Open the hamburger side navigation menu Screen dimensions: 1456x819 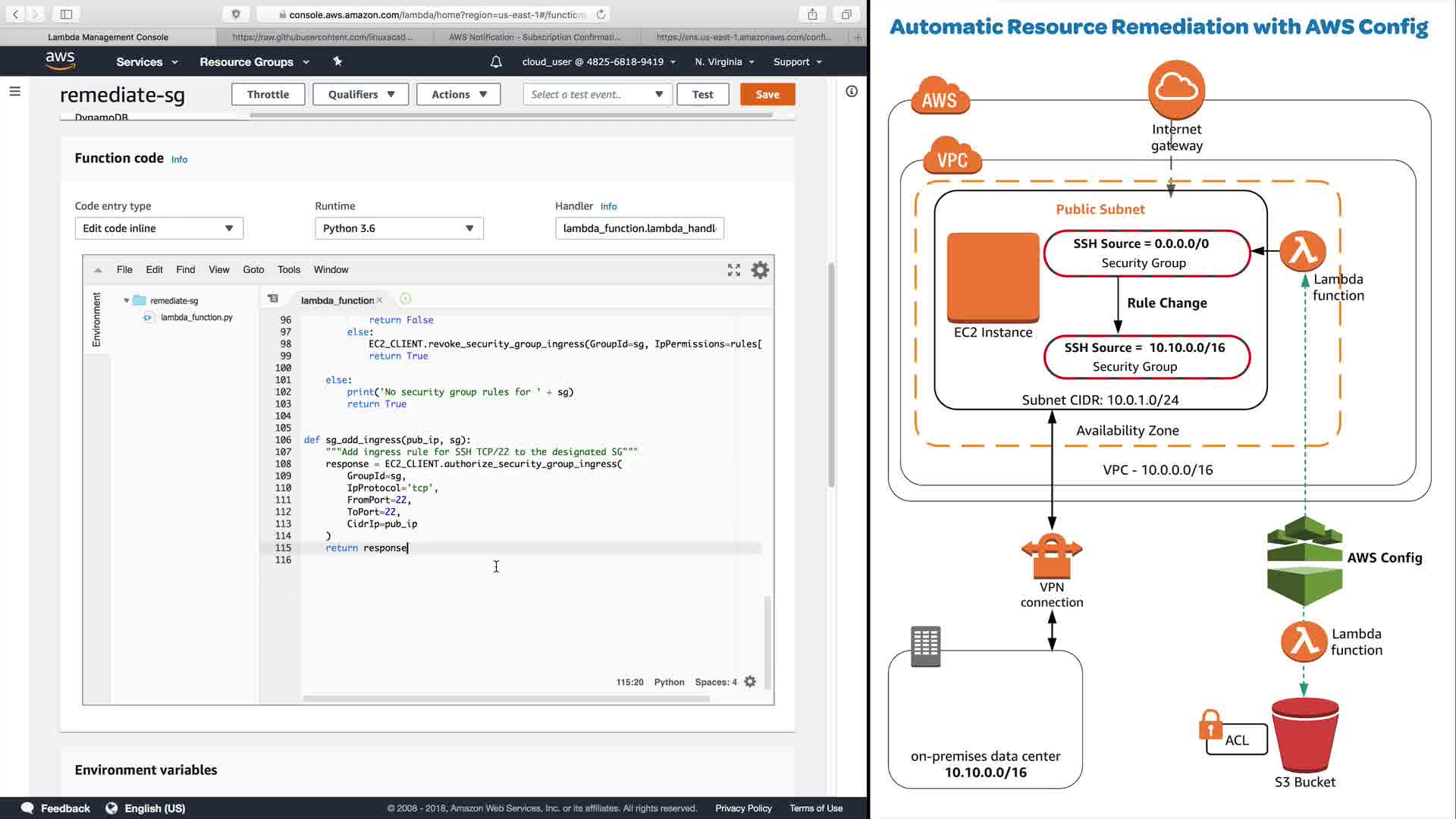click(x=14, y=91)
